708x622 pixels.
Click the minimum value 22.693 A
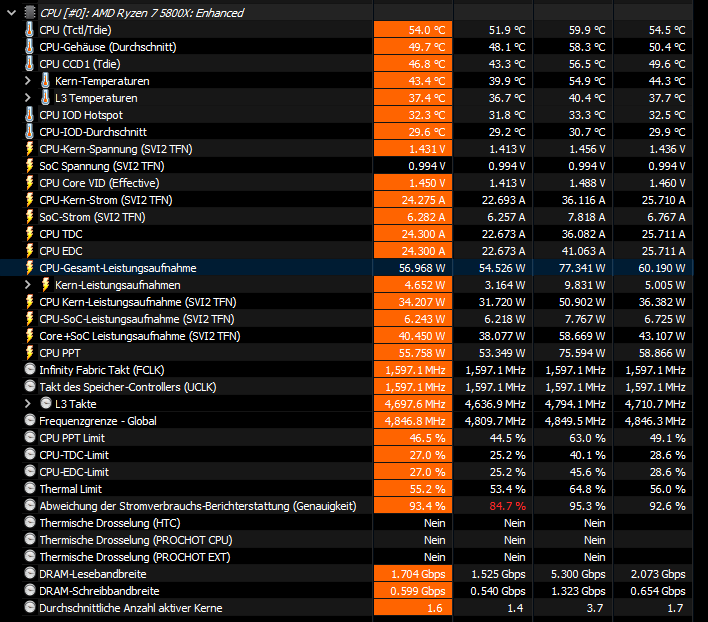pyautogui.click(x=503, y=200)
